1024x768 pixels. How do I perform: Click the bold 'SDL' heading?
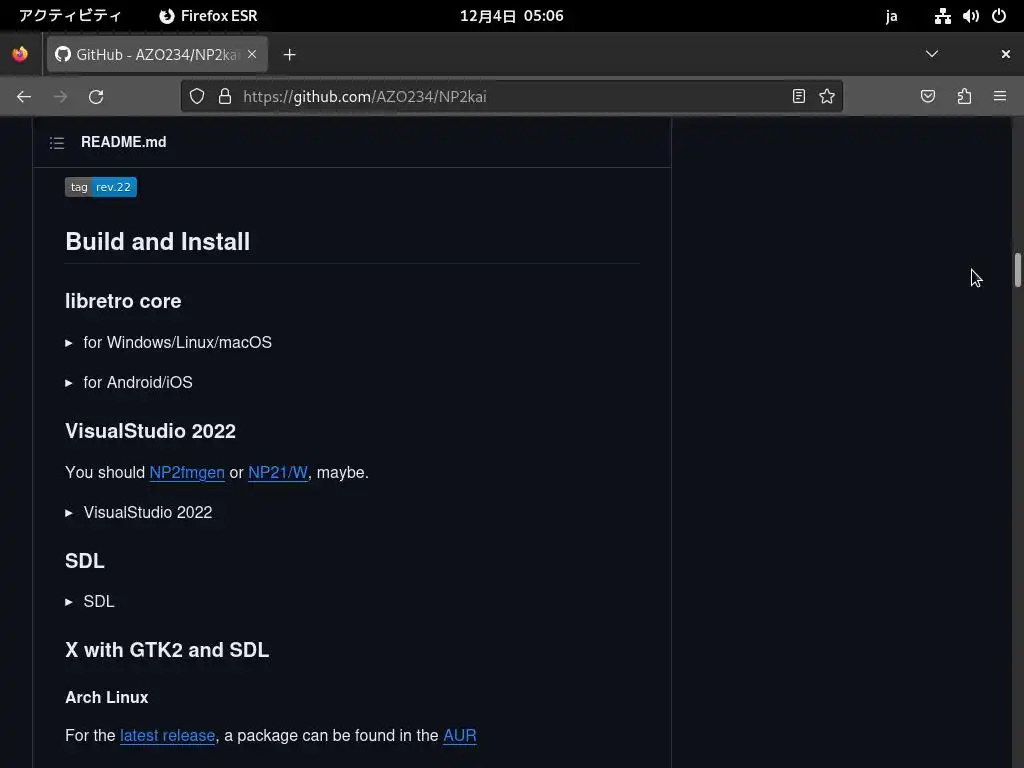click(85, 561)
